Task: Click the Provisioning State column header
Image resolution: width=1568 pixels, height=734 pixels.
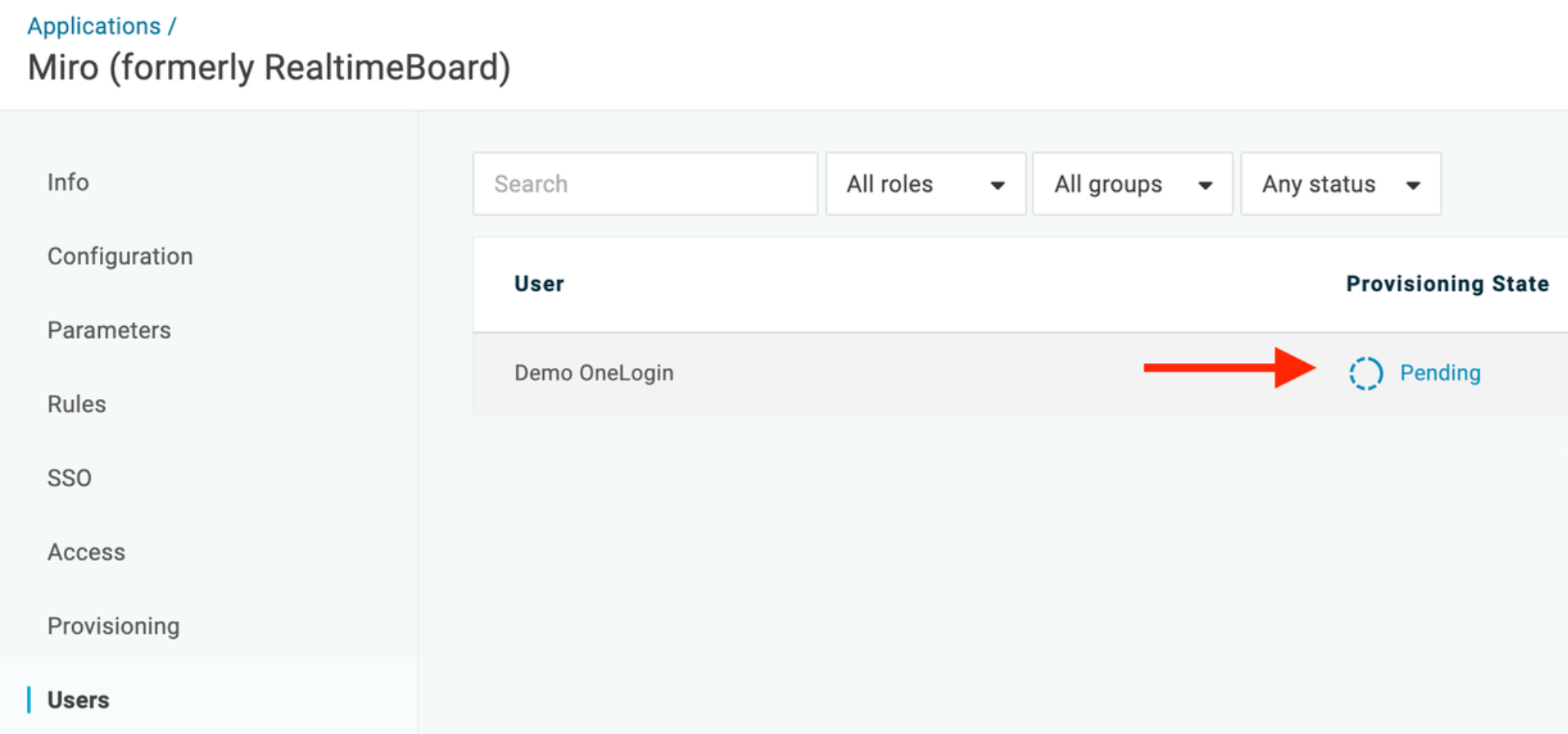Action: pyautogui.click(x=1447, y=284)
